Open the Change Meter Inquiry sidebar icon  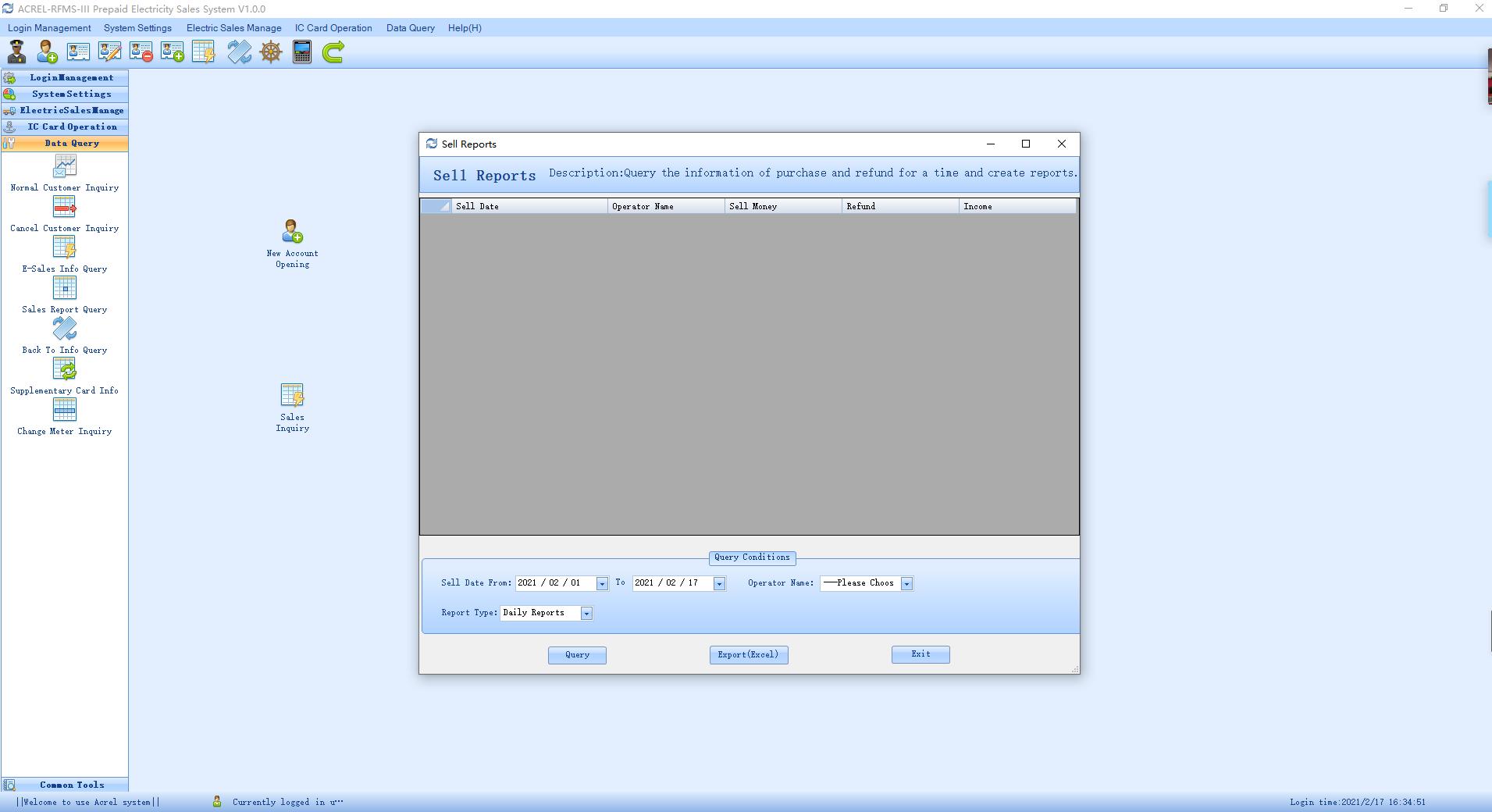pyautogui.click(x=65, y=416)
